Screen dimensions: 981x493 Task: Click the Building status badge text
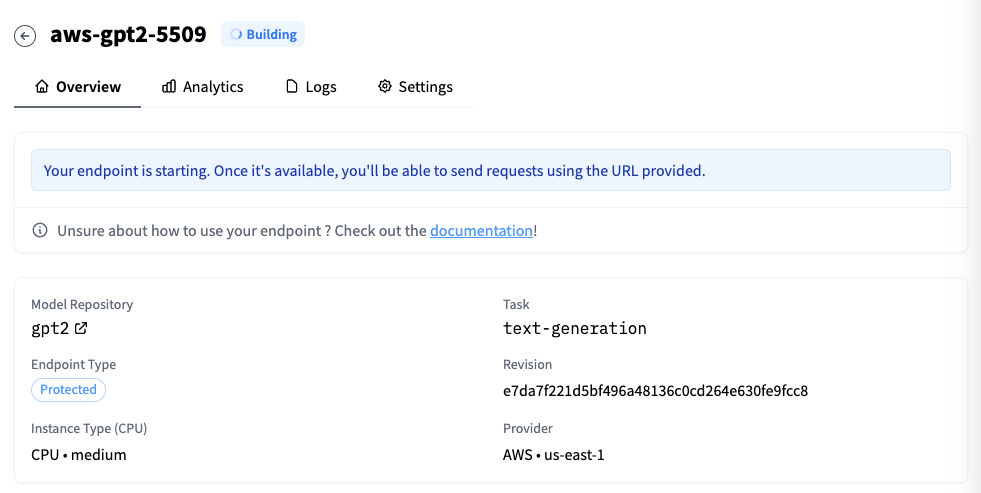point(272,35)
